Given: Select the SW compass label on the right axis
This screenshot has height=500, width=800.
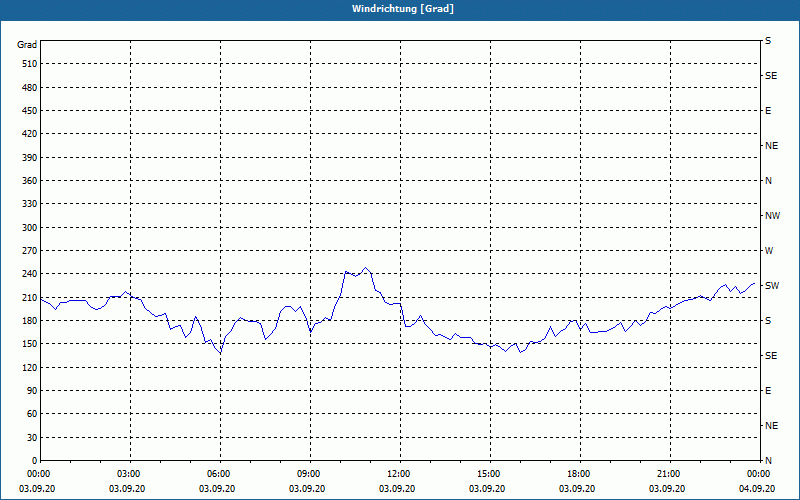Looking at the screenshot, I should pos(772,286).
